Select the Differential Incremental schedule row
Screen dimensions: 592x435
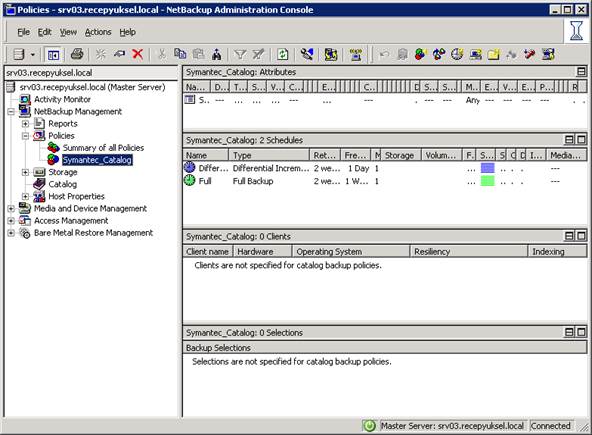pyautogui.click(x=385, y=168)
